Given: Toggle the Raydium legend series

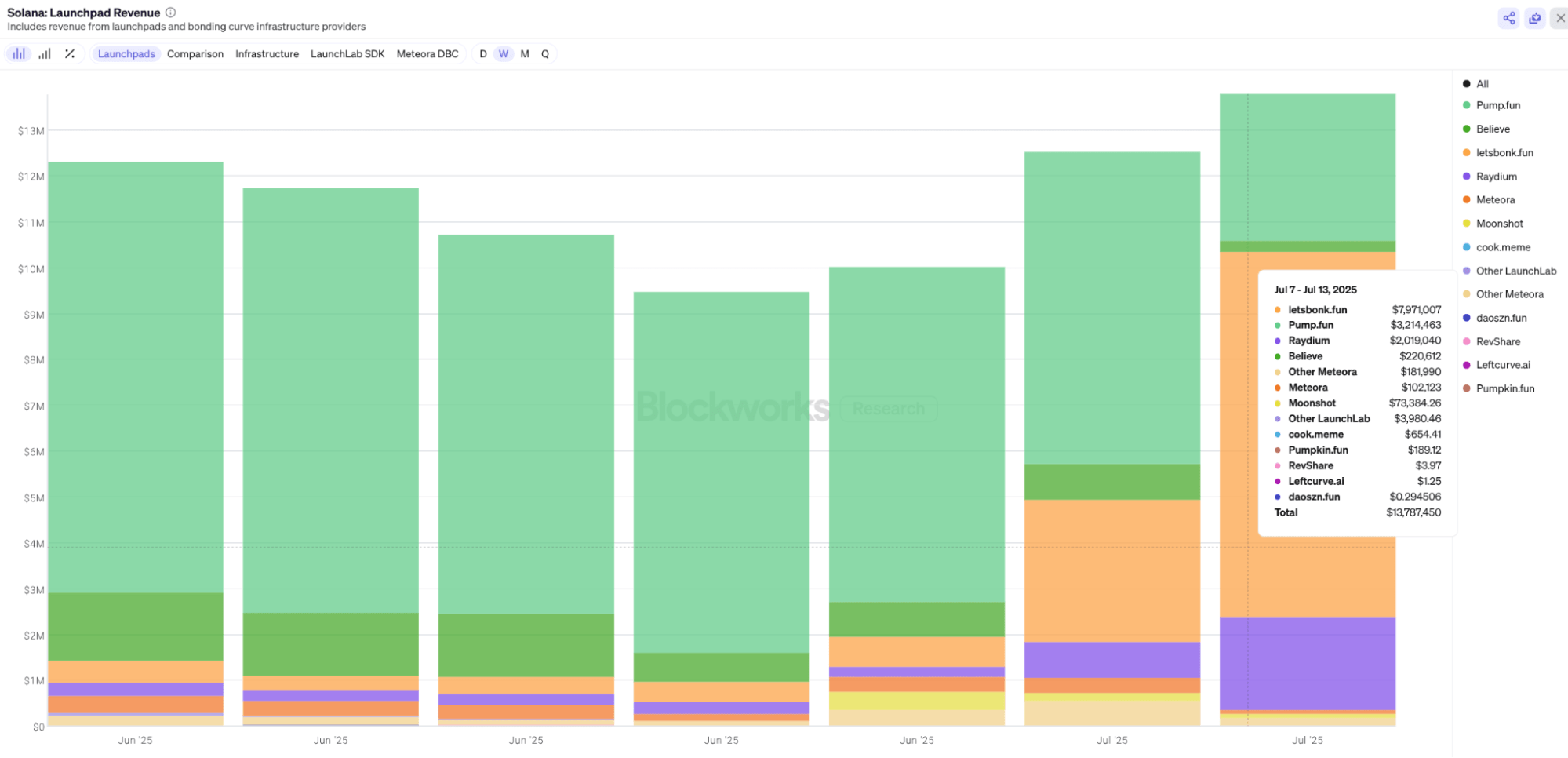Looking at the screenshot, I should pos(1490,177).
